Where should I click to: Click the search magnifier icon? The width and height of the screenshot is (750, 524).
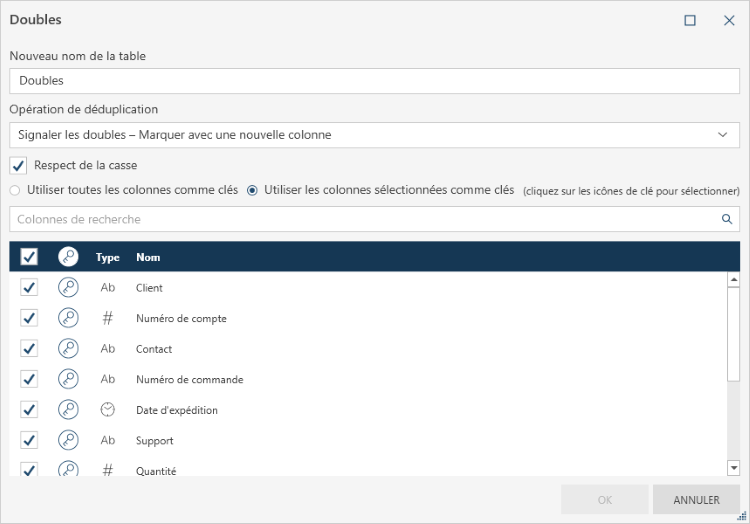727,219
